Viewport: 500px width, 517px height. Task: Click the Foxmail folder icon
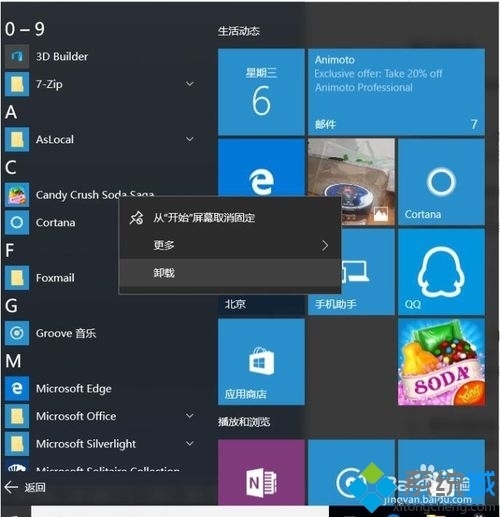click(17, 278)
